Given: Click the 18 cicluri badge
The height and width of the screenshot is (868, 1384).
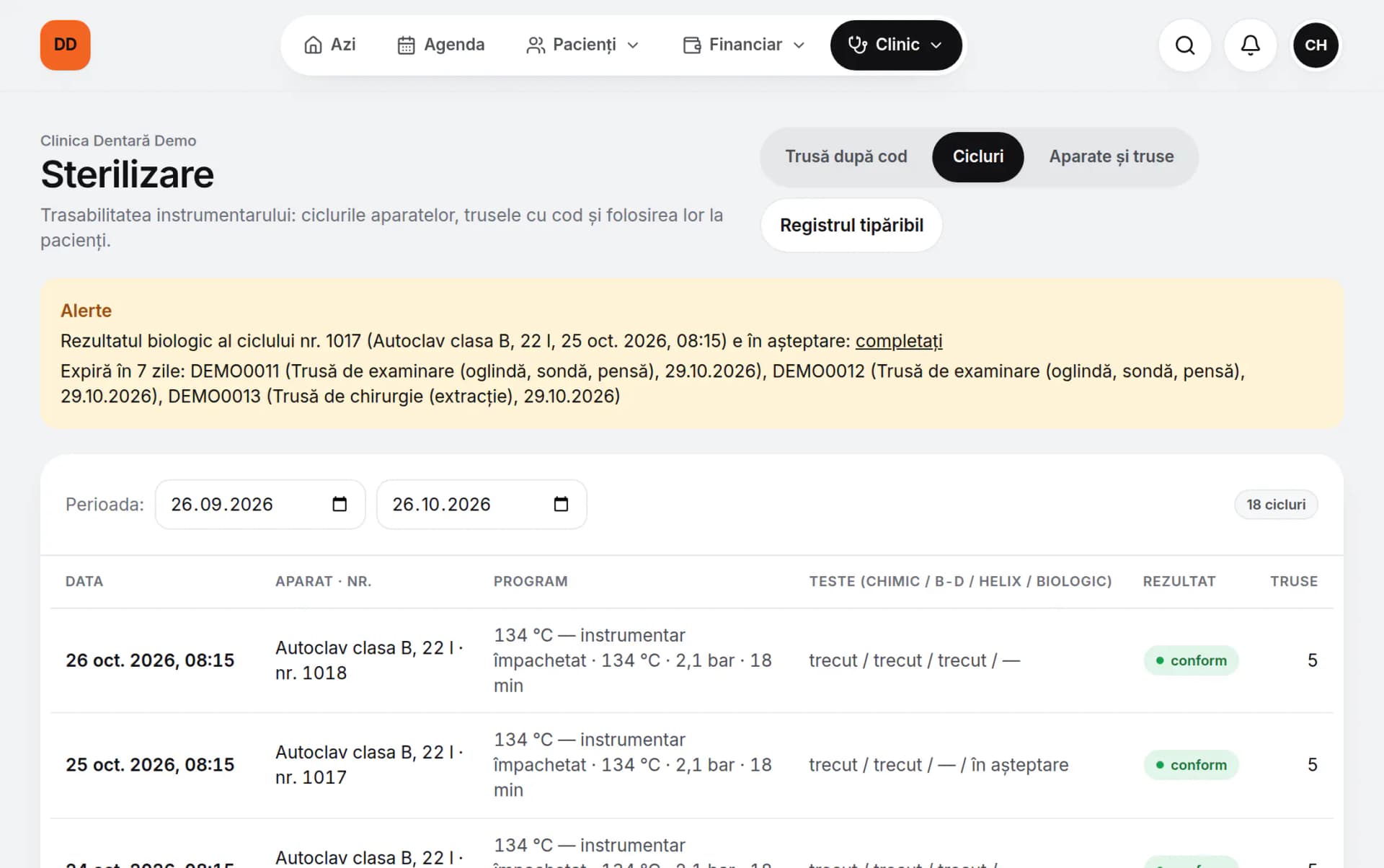Looking at the screenshot, I should (x=1276, y=505).
